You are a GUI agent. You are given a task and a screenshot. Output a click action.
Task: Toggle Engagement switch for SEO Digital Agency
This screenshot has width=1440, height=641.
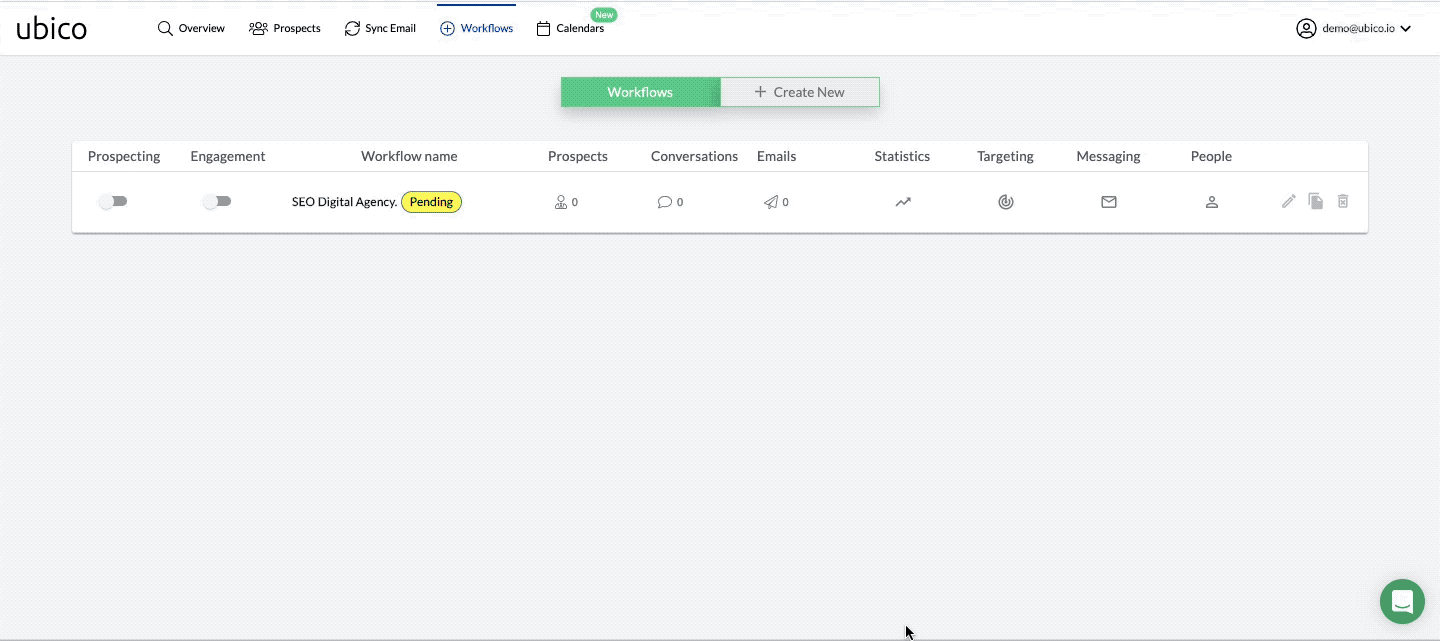217,201
